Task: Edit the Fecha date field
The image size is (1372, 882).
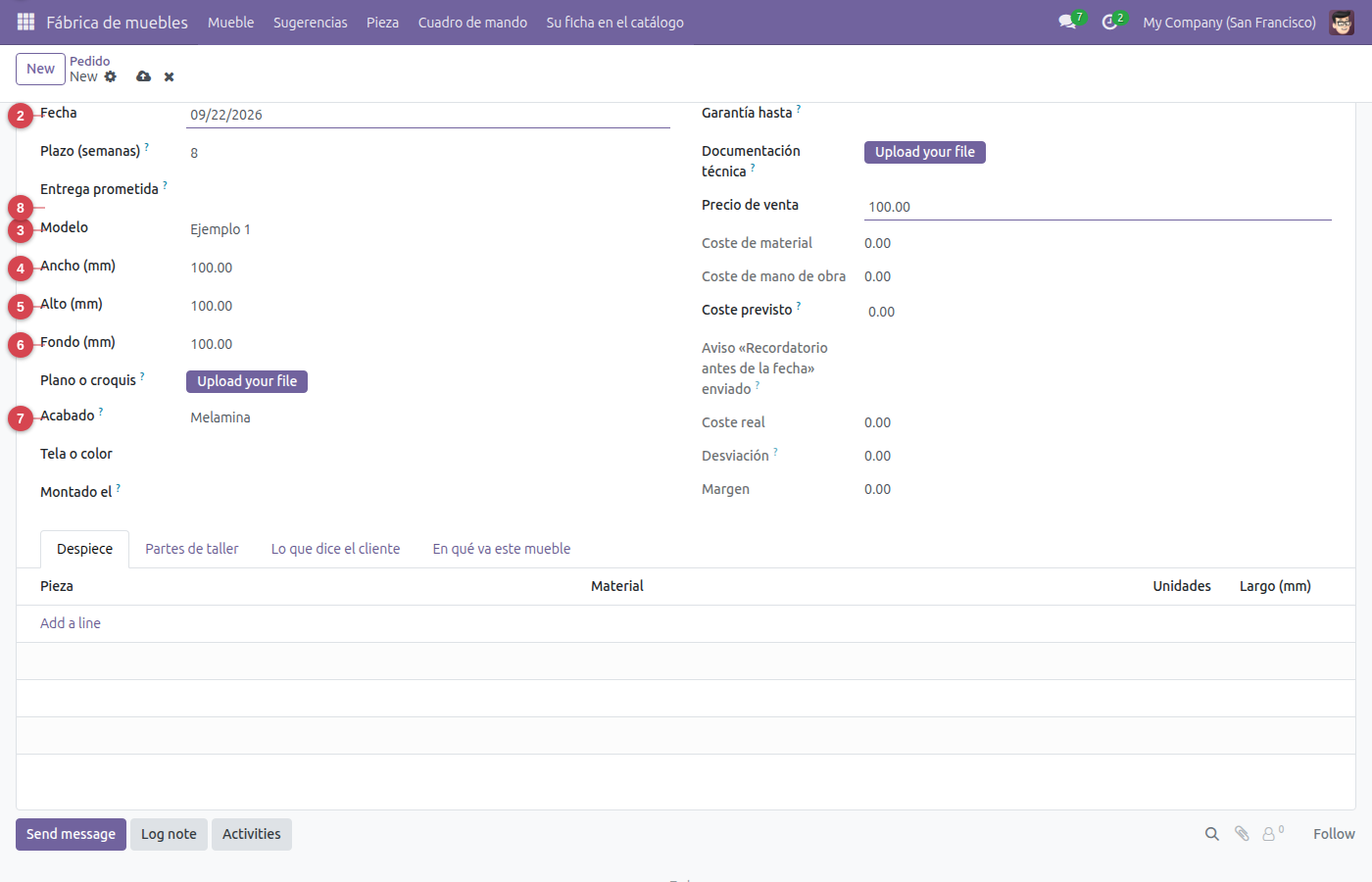Action: pyautogui.click(x=428, y=115)
